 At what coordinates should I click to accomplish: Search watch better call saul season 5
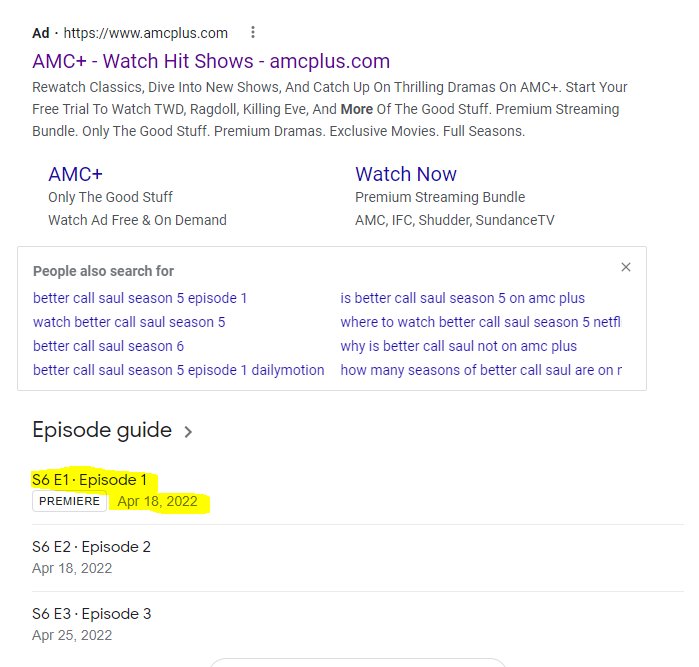[x=129, y=322]
